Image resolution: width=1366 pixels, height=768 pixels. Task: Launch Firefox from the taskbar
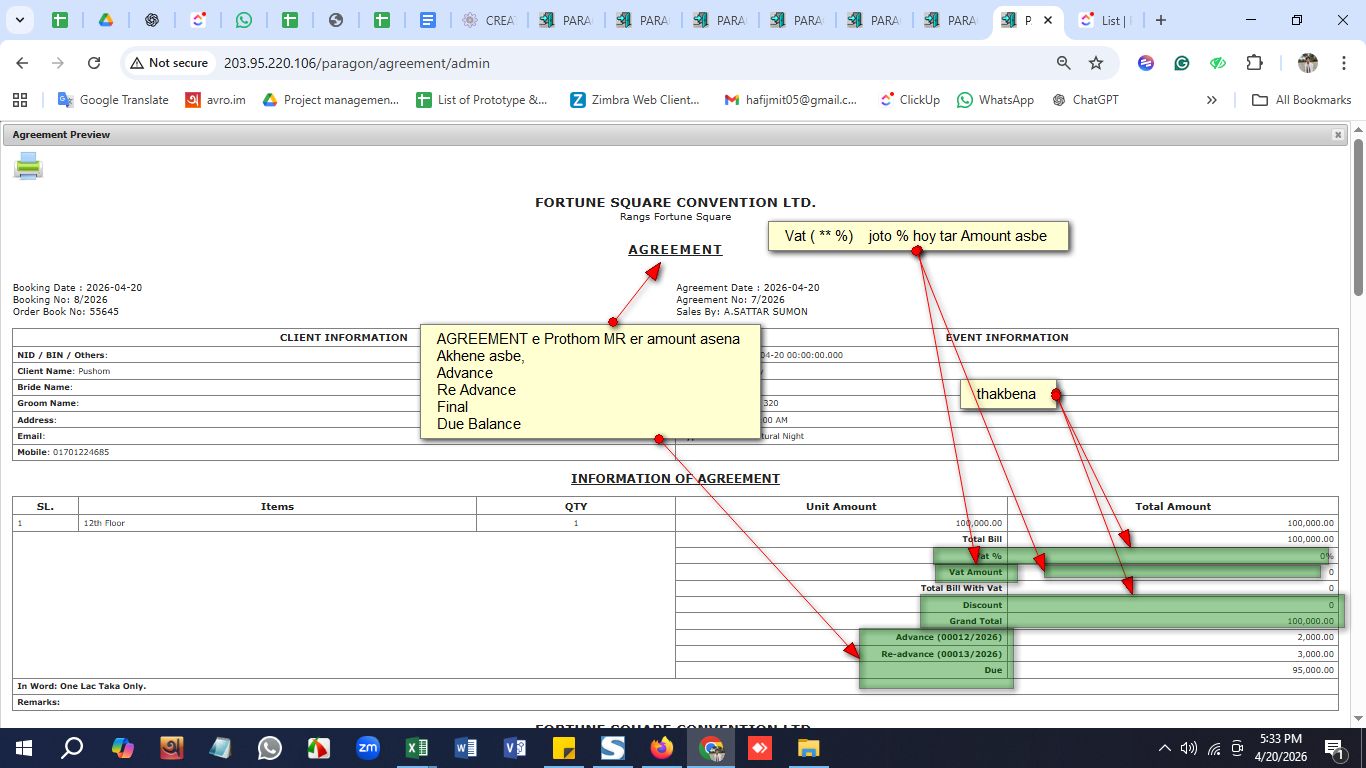(x=662, y=748)
